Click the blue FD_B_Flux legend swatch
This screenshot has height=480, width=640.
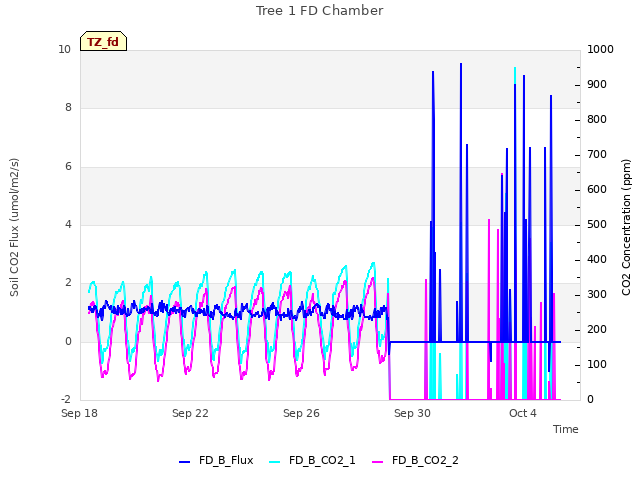tap(184, 462)
